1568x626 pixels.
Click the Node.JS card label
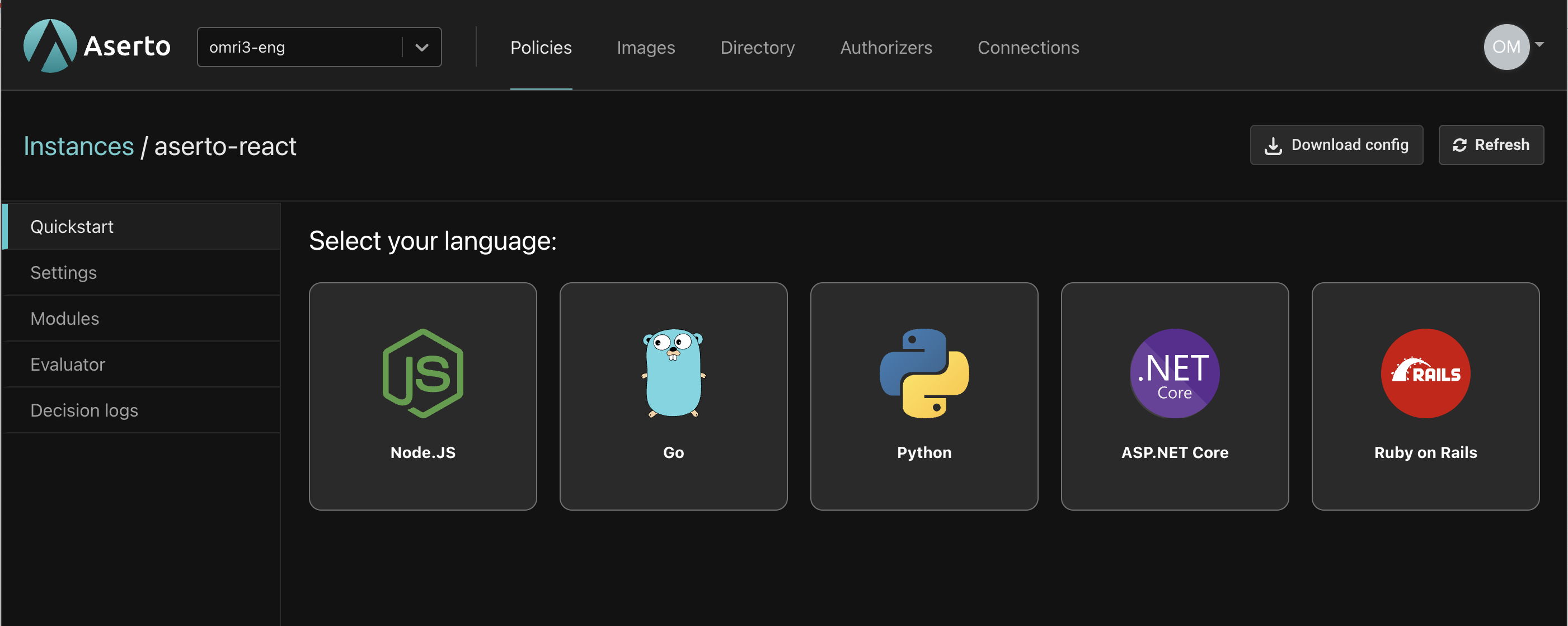(x=422, y=452)
